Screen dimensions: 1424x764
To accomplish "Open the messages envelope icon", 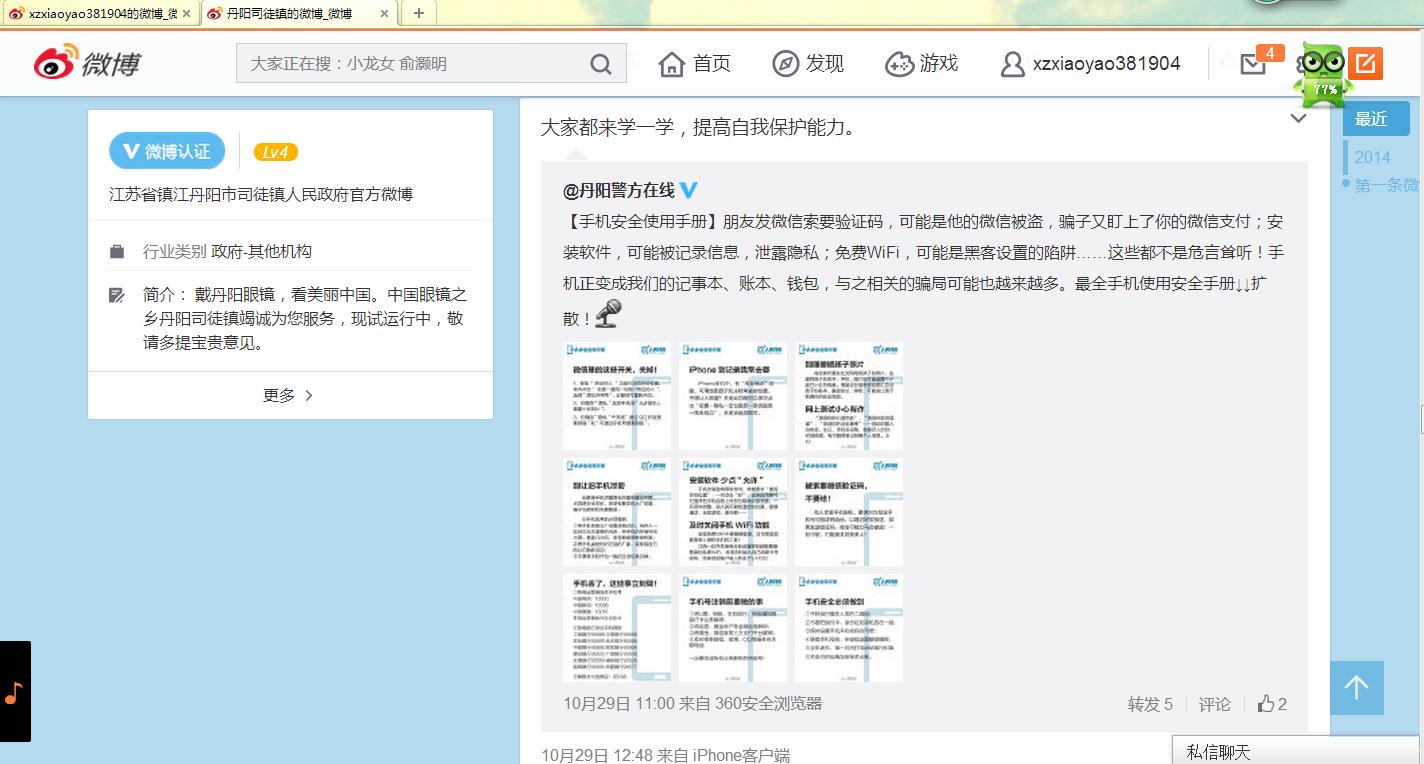I will 1253,64.
